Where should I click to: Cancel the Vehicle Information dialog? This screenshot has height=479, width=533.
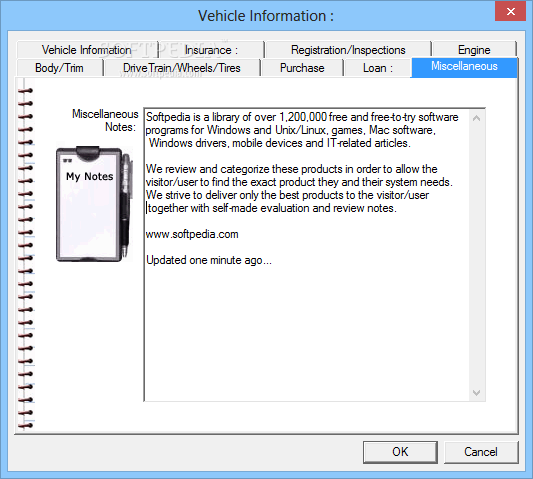tap(481, 452)
